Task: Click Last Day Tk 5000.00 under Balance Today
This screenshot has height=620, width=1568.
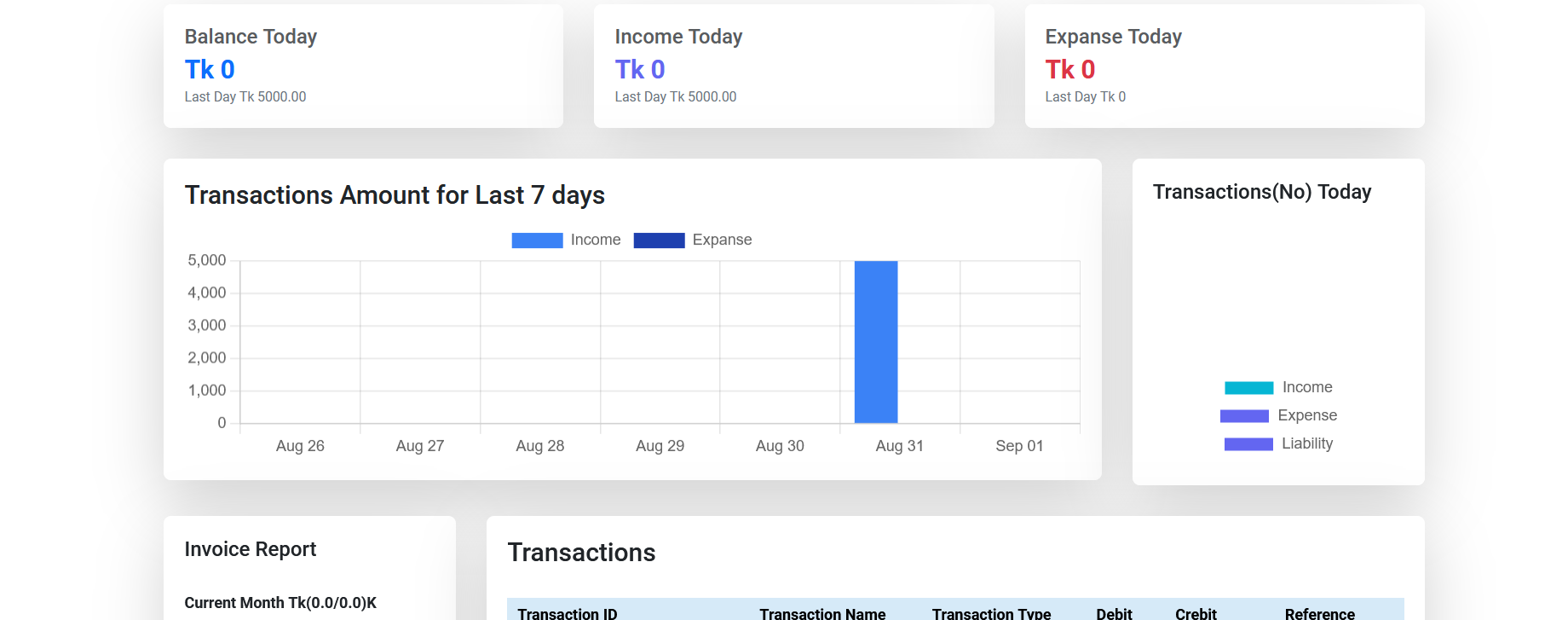Action: point(245,97)
